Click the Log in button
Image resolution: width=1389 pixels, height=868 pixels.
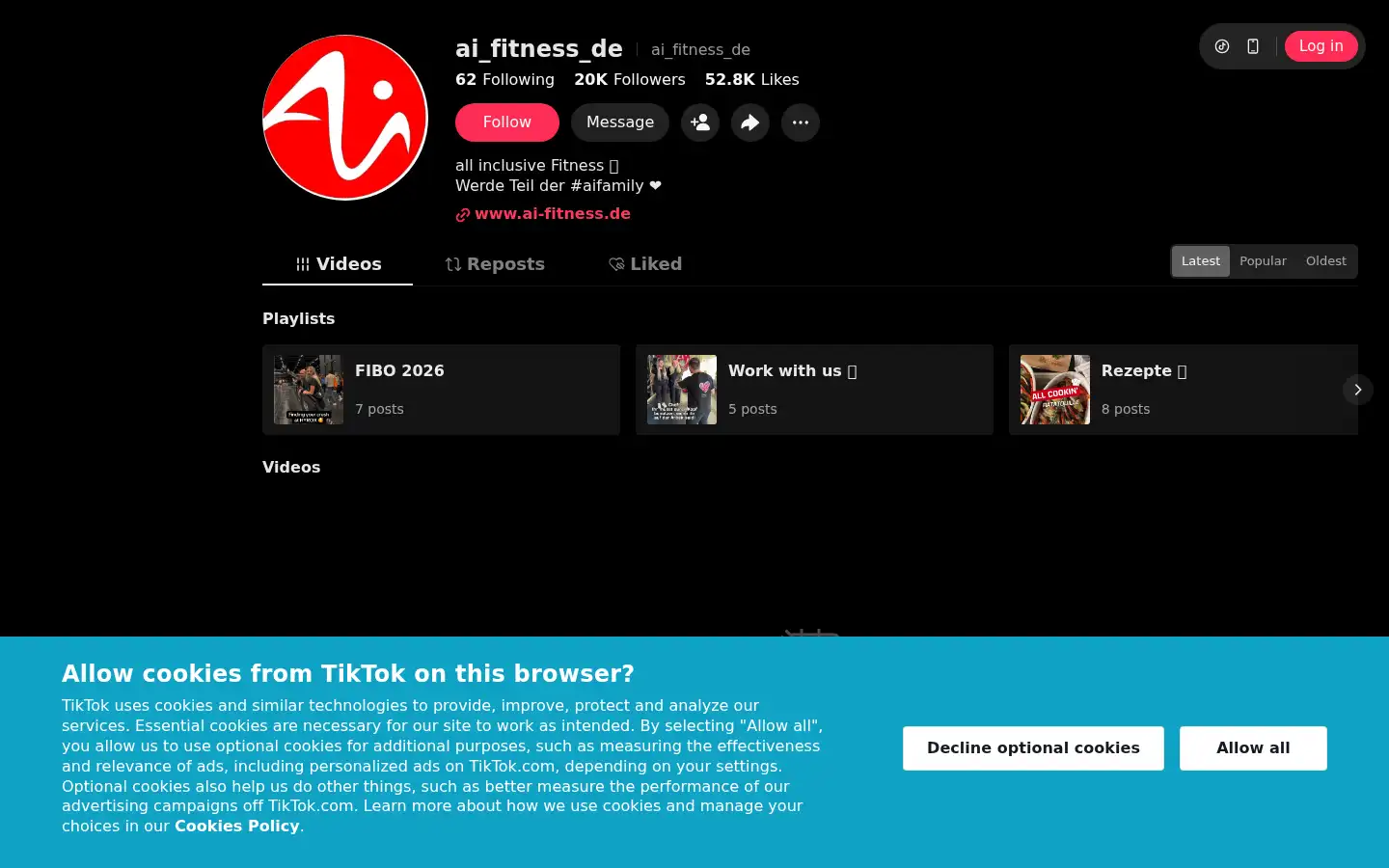point(1321,46)
